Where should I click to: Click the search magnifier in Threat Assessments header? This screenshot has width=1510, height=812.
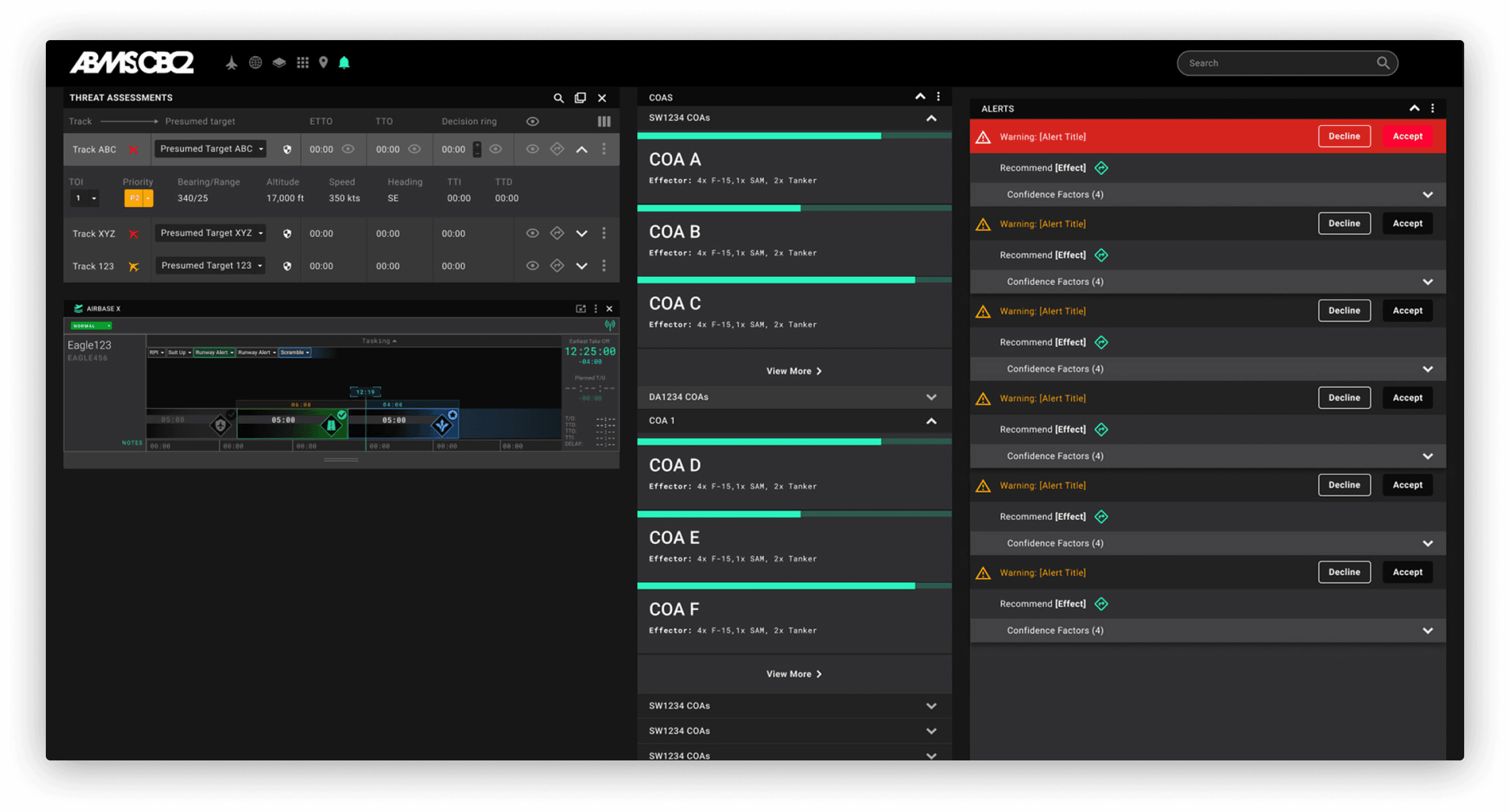pyautogui.click(x=559, y=98)
